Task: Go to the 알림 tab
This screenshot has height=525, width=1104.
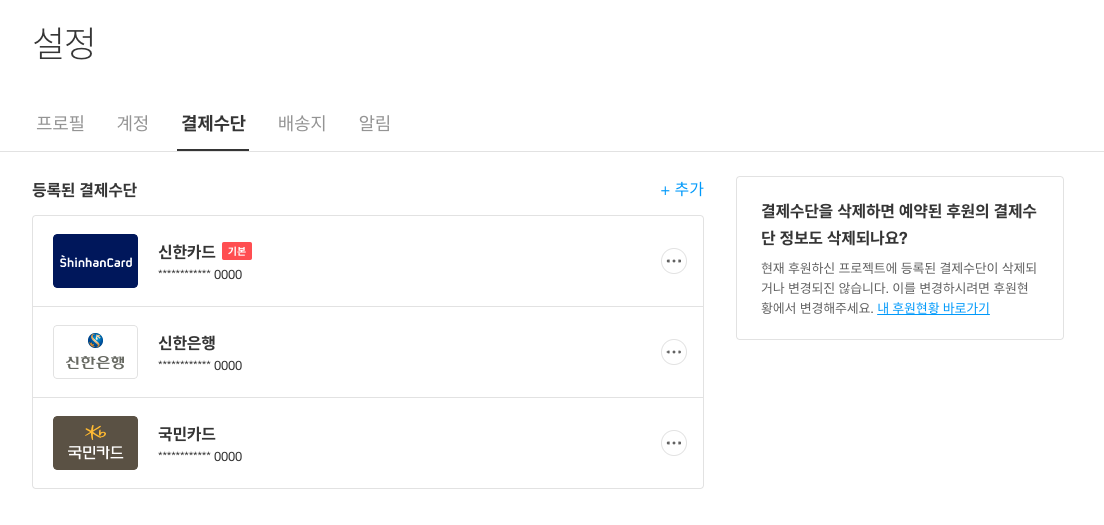Action: [x=375, y=124]
